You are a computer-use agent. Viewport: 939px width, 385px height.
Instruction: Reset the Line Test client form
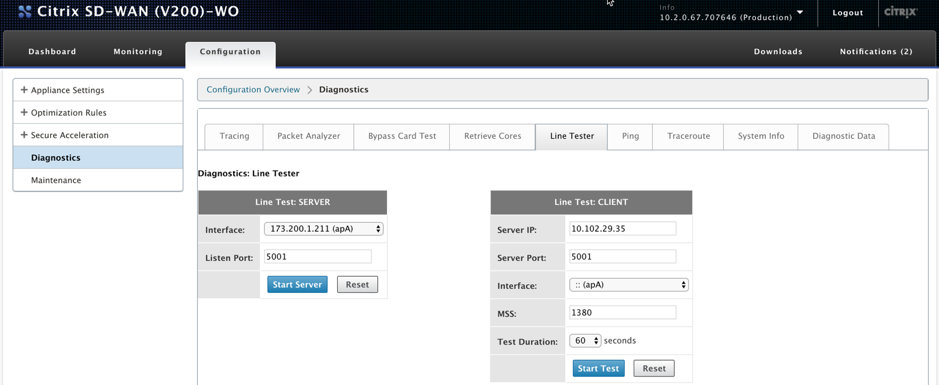tap(654, 368)
